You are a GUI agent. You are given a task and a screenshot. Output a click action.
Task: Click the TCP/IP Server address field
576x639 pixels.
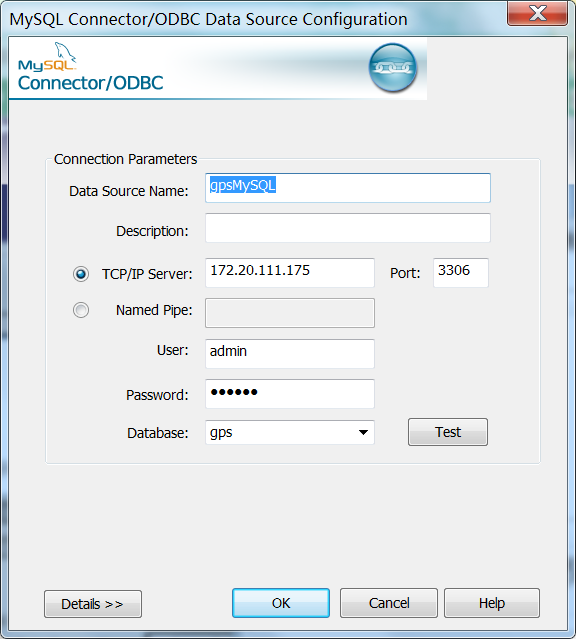(x=290, y=273)
